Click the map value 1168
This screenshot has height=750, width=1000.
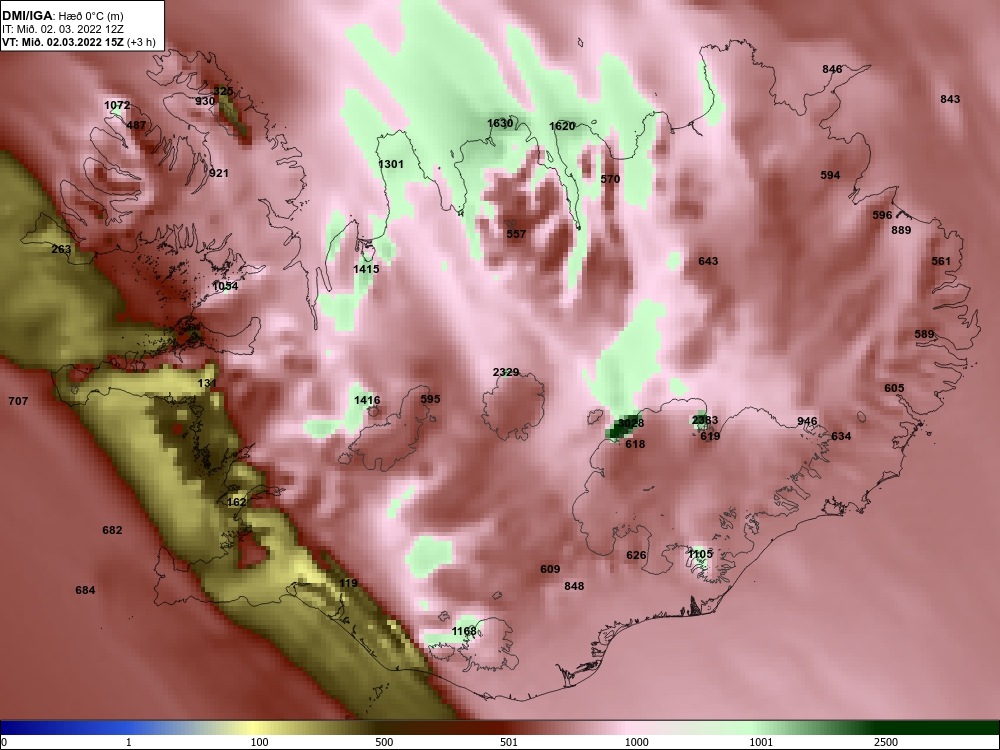tap(464, 631)
